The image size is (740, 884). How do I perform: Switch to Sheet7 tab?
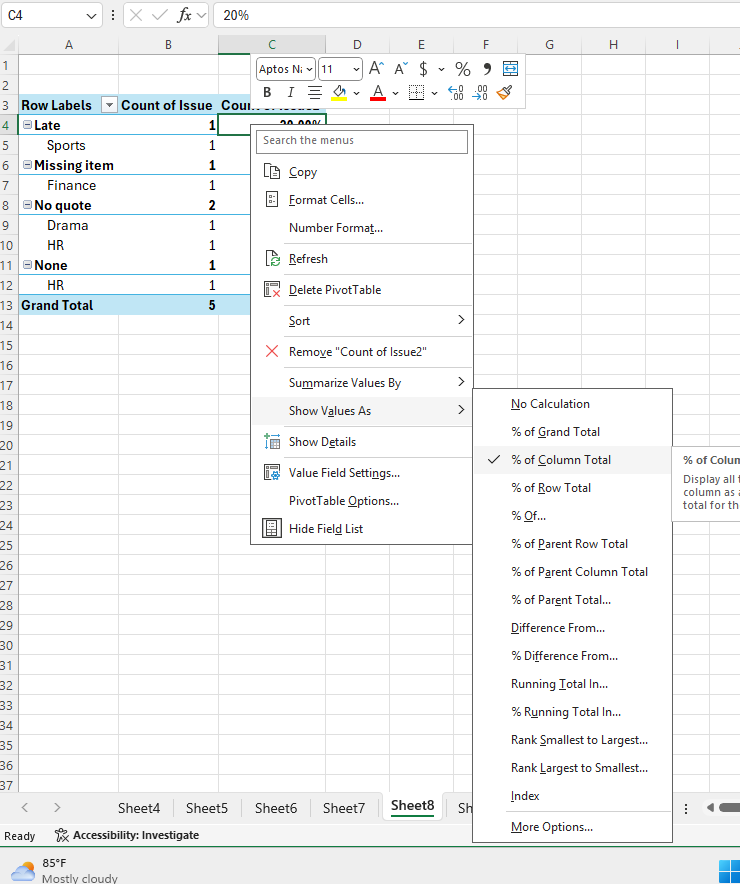coord(344,808)
